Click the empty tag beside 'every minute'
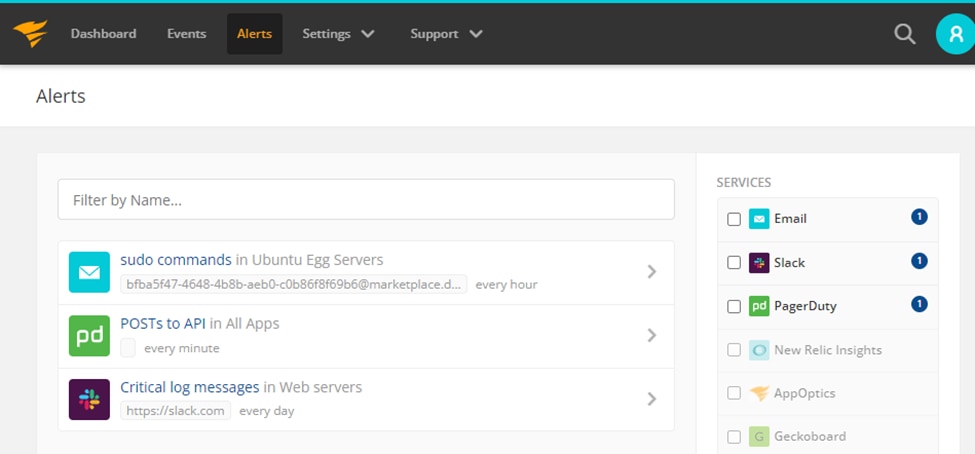The image size is (975, 454). (x=128, y=348)
